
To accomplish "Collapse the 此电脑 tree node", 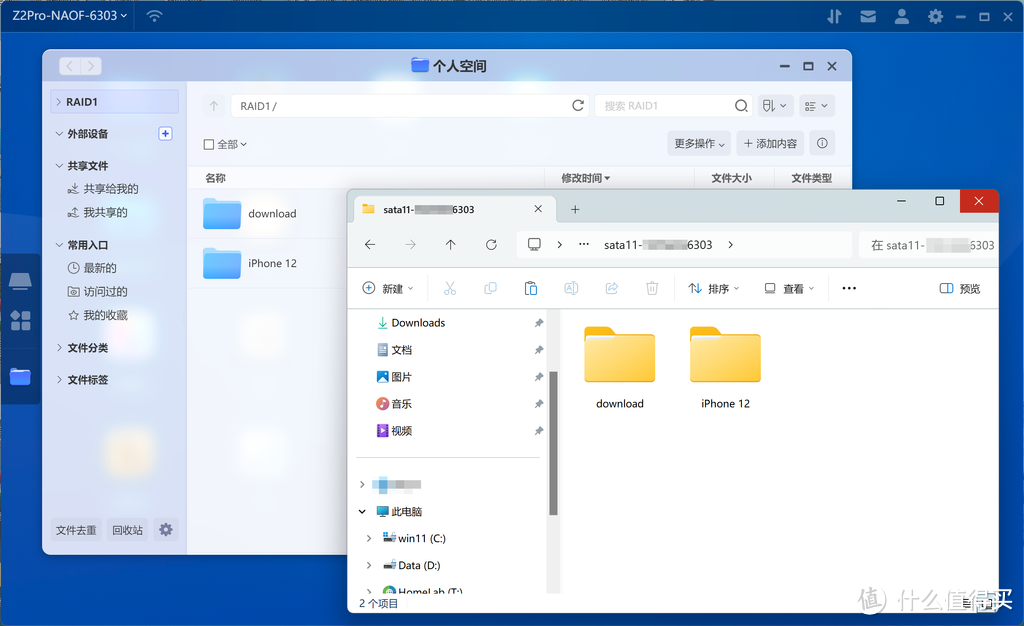I will point(361,511).
